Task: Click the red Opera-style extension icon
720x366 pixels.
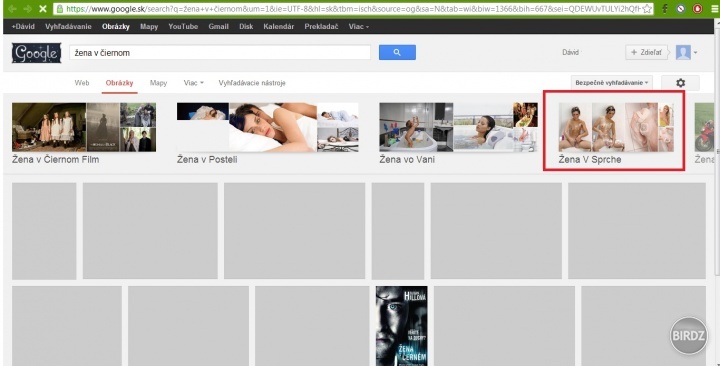Action: (698, 9)
